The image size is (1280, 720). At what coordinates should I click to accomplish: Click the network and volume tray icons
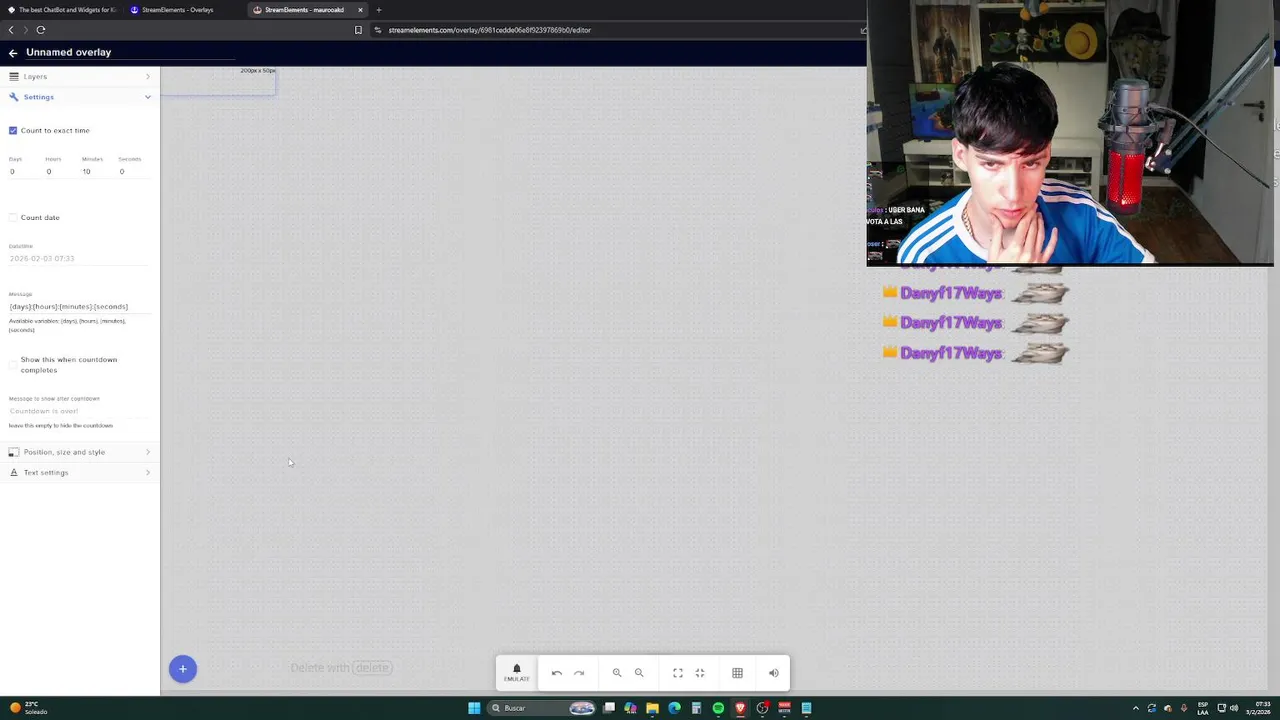pyautogui.click(x=1227, y=708)
